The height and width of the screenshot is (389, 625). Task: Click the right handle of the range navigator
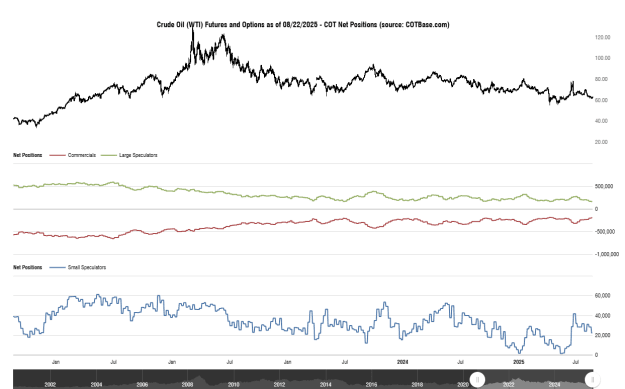point(592,379)
